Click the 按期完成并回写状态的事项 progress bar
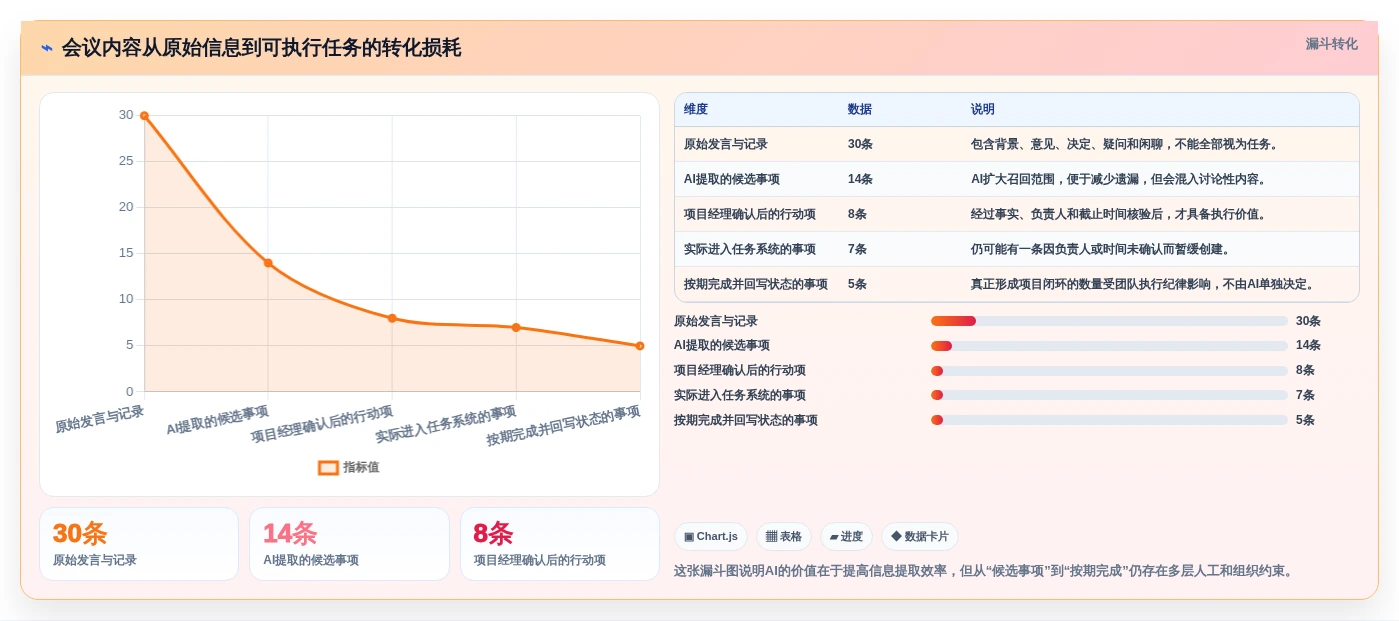The image size is (1399, 621). pyautogui.click(x=1109, y=420)
